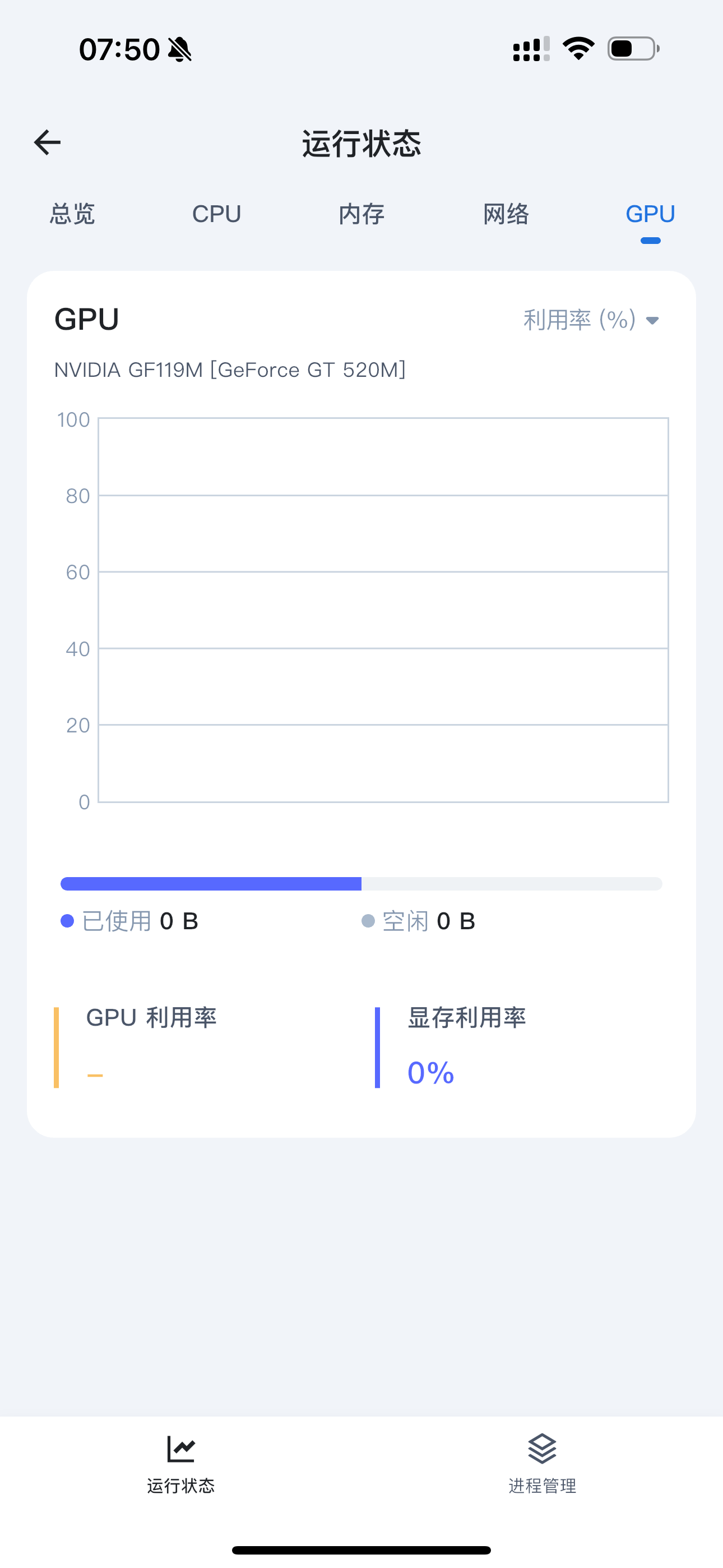Tap the blue 已使用 legend dot
The width and height of the screenshot is (723, 1568).
pos(68,921)
